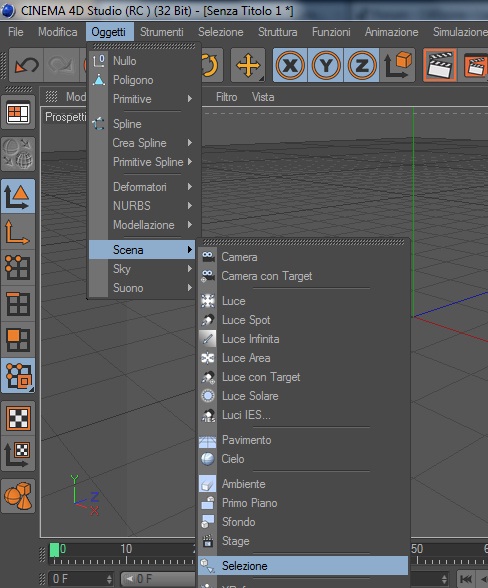Expand the NURBS submenu
The height and width of the screenshot is (588, 488).
tap(142, 206)
